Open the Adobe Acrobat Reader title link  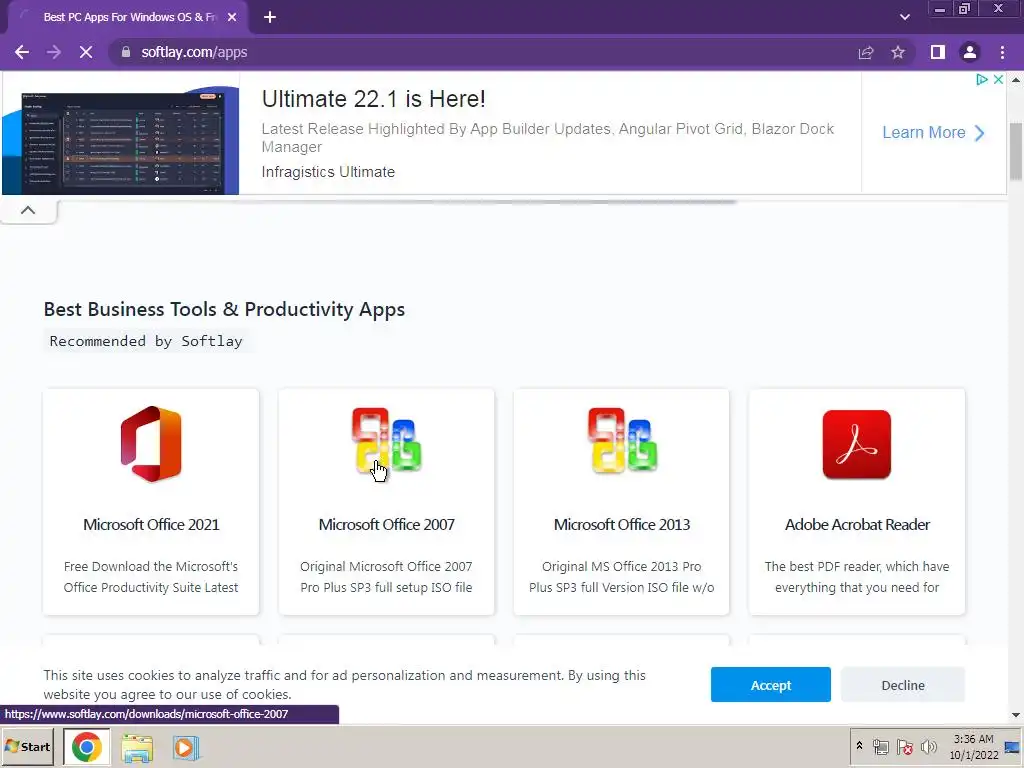coord(857,524)
